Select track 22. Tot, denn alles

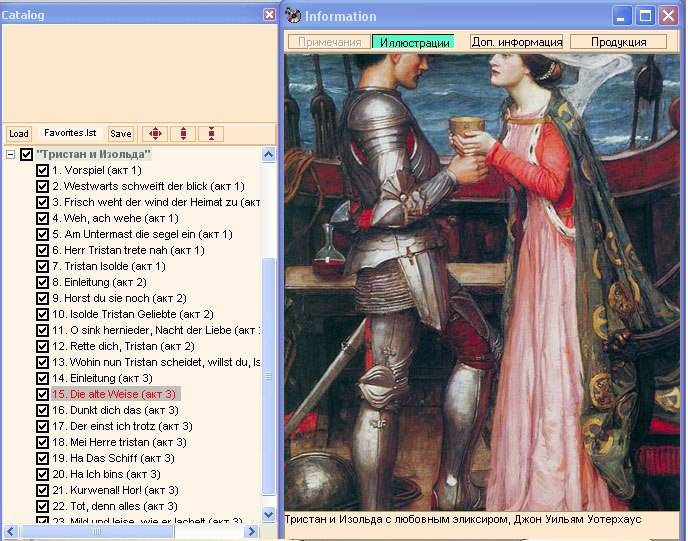pos(115,506)
